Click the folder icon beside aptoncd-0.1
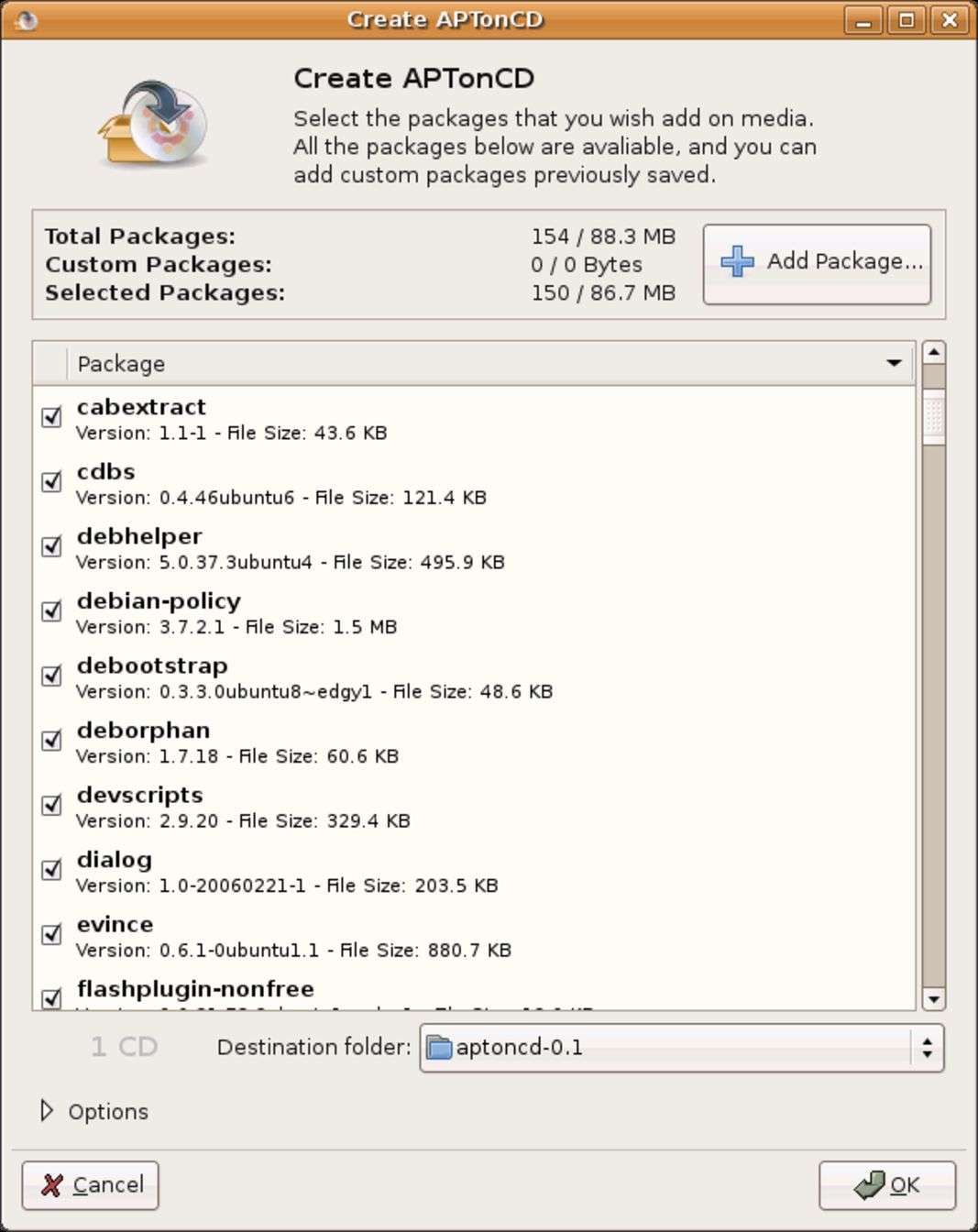Screen dimensions: 978x1232 tap(440, 1047)
